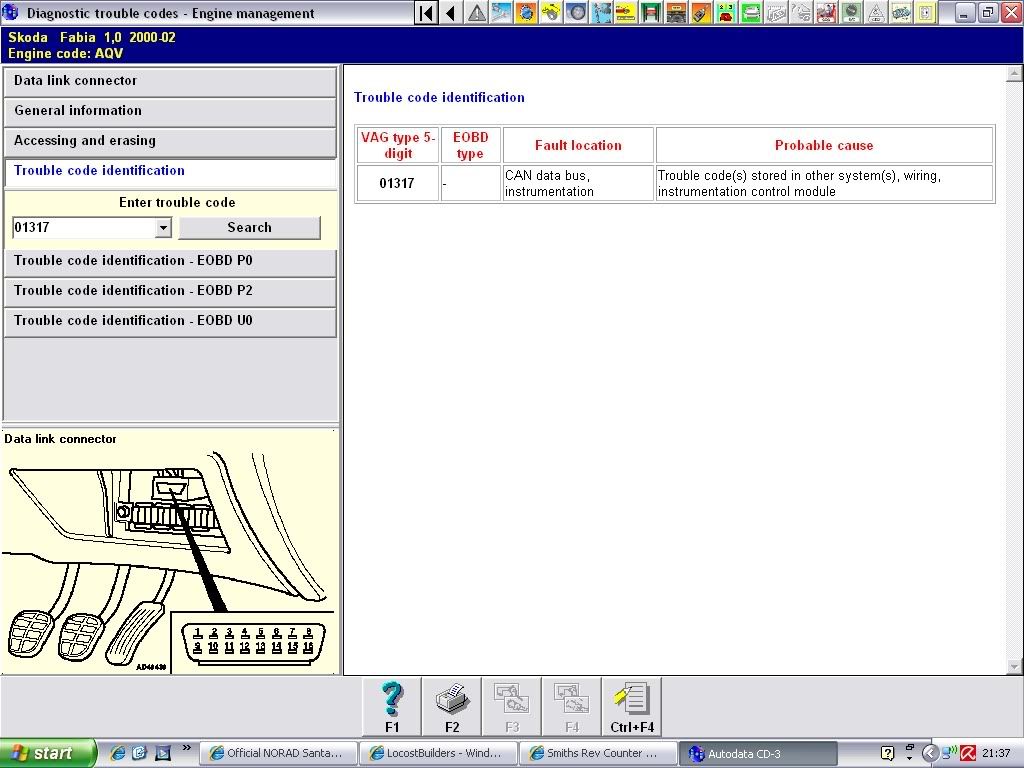This screenshot has height=768, width=1024.
Task: Click the trouble code input field
Action: tap(84, 228)
